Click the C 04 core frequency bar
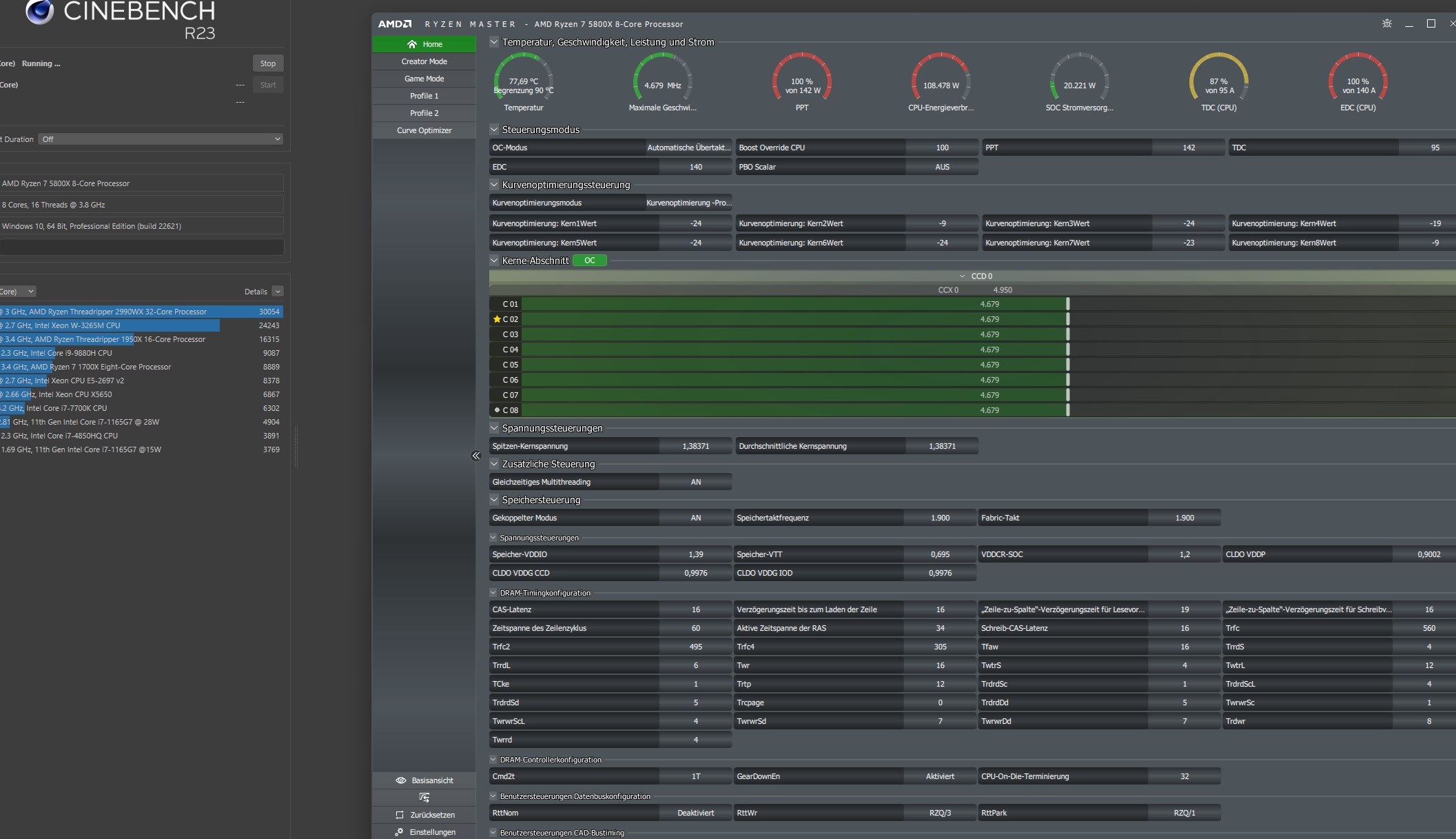 pos(794,350)
